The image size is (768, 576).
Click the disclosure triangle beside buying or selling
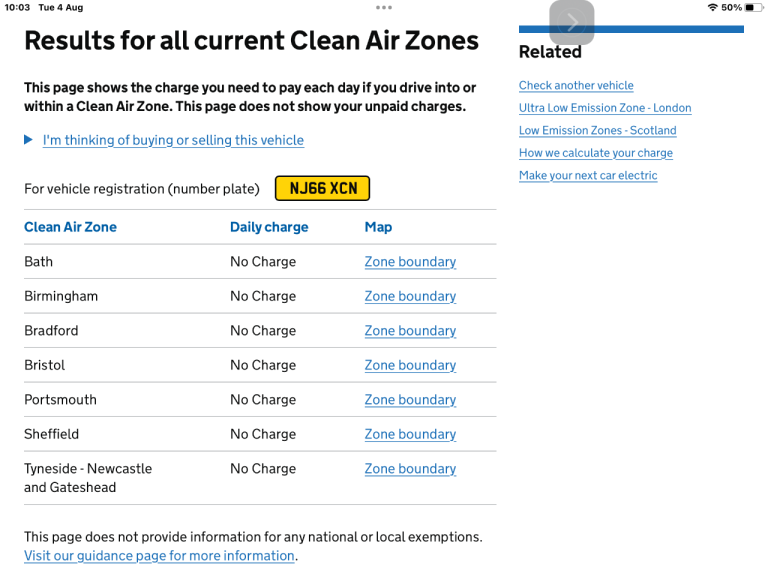coord(28,140)
